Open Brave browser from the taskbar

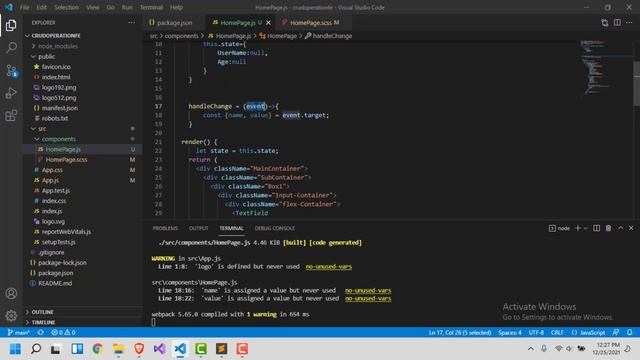click(139, 349)
